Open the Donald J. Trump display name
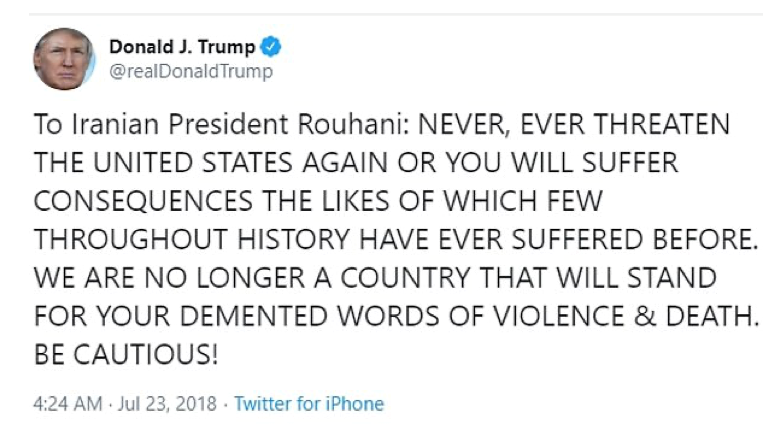The height and width of the screenshot is (437, 781). (x=181, y=47)
